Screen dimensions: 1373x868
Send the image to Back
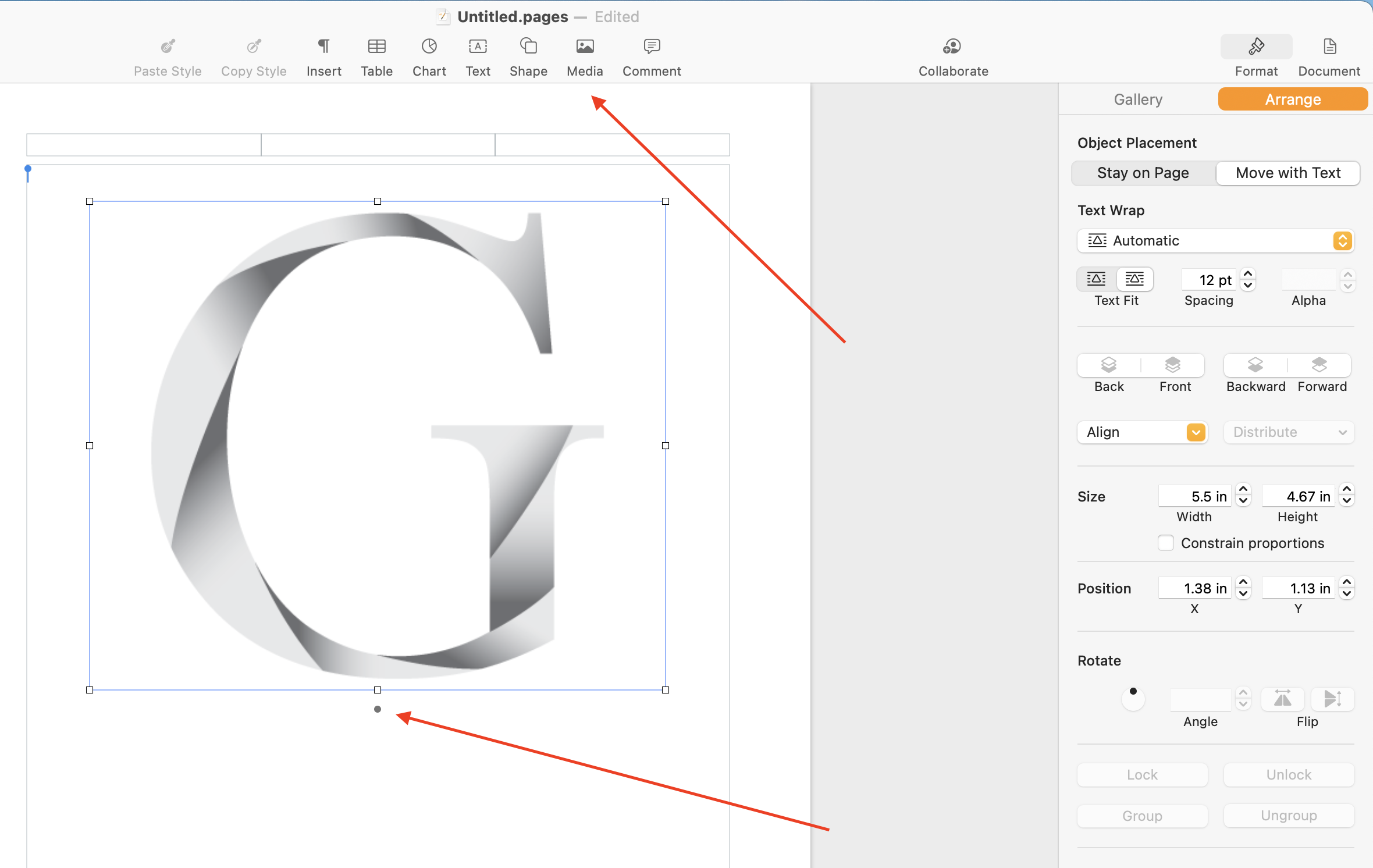pyautogui.click(x=1109, y=365)
